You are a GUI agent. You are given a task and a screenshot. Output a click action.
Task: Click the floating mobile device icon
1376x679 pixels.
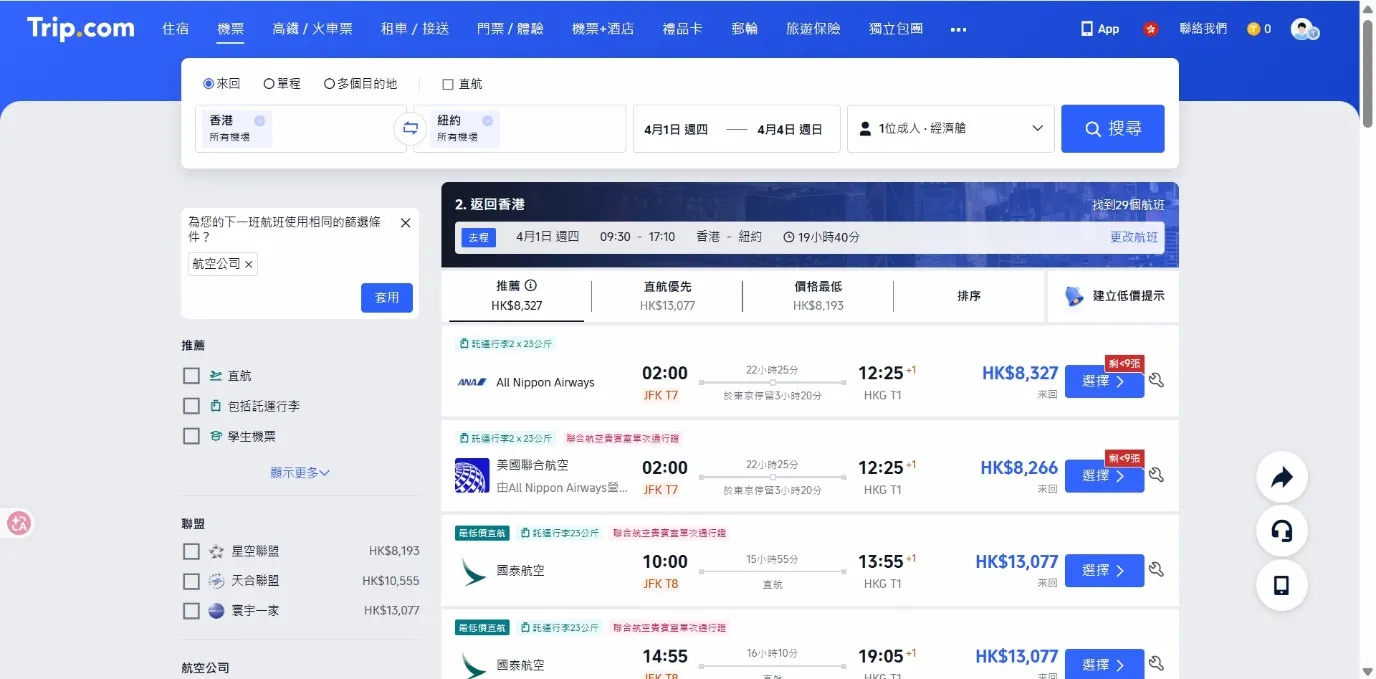pyautogui.click(x=1281, y=585)
